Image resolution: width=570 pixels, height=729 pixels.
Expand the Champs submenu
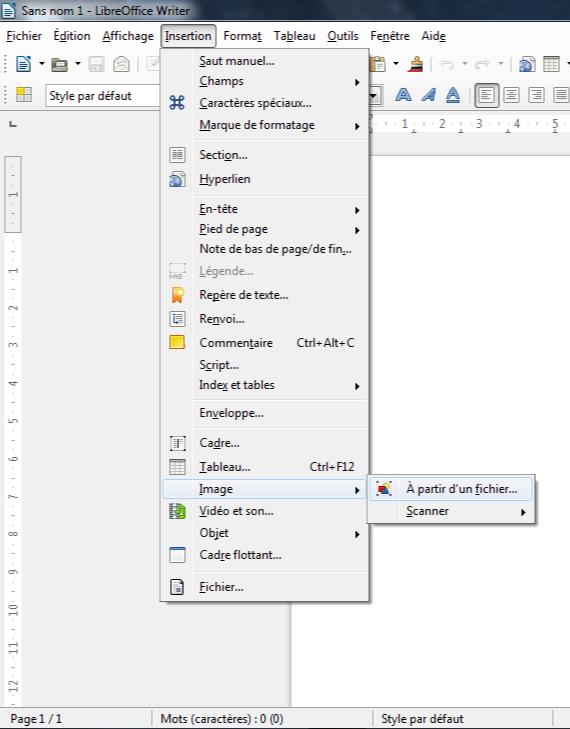click(266, 81)
